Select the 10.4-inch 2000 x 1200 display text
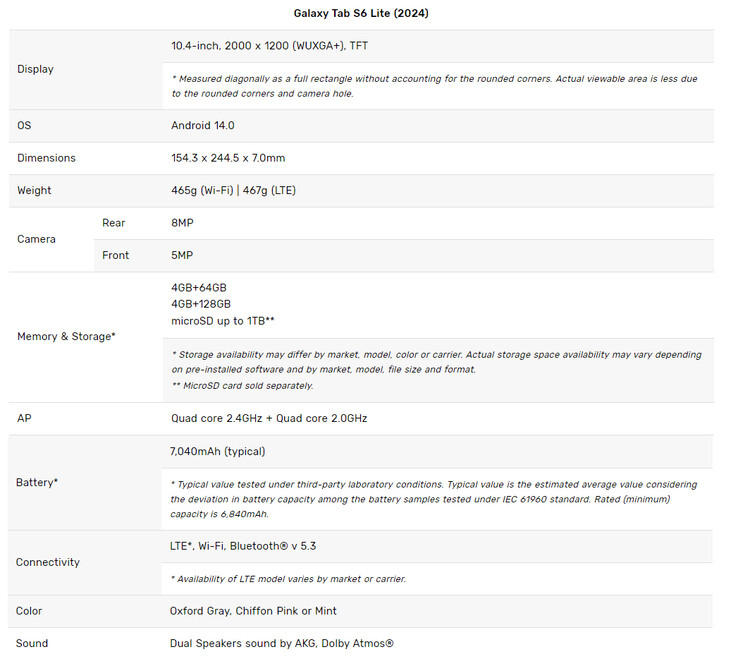Screen dimensions: 738x659 (x=270, y=45)
